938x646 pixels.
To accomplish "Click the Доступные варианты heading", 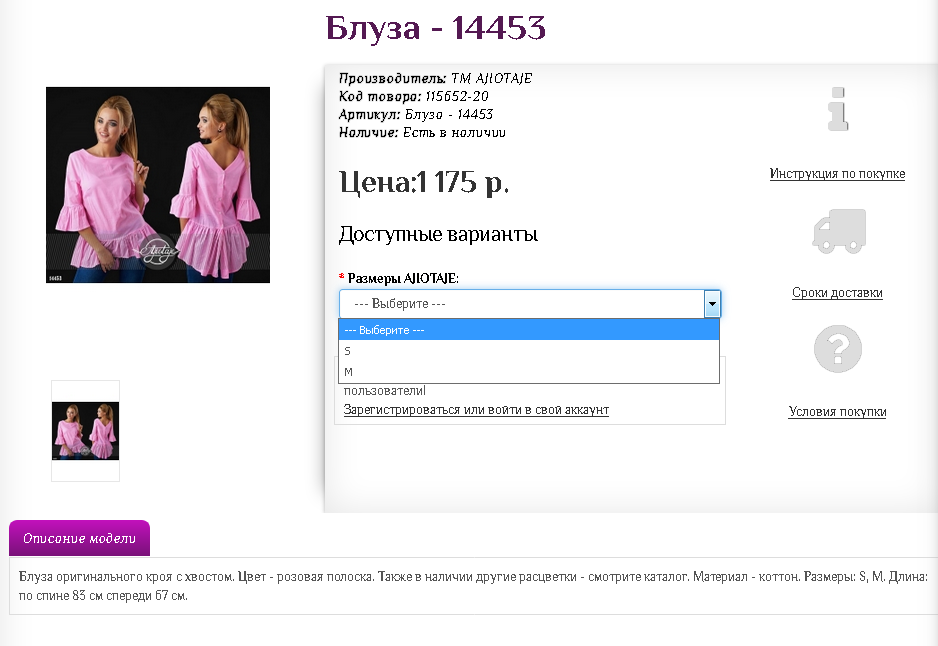I will pos(438,234).
